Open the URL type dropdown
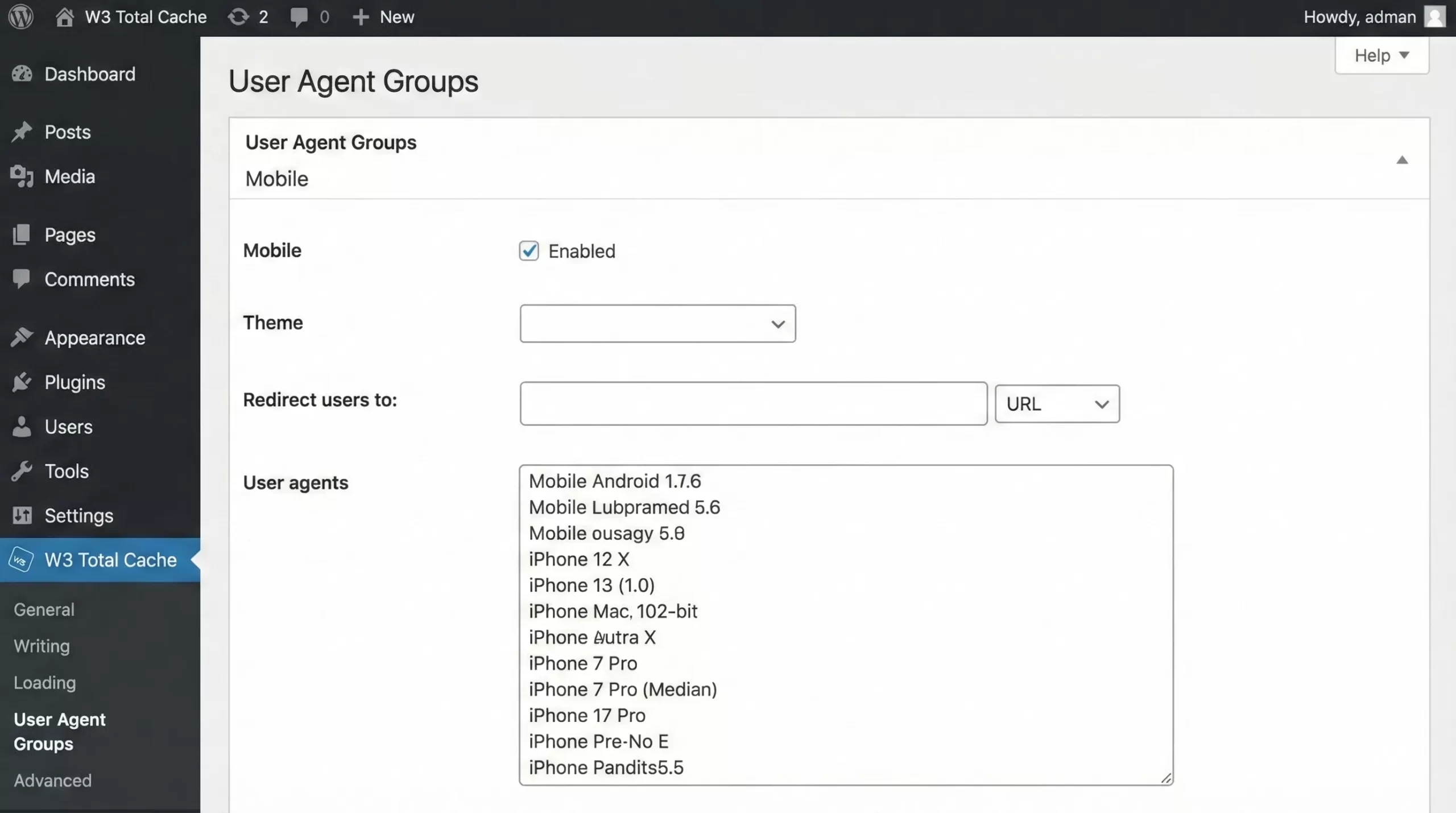This screenshot has height=813, width=1456. point(1056,403)
